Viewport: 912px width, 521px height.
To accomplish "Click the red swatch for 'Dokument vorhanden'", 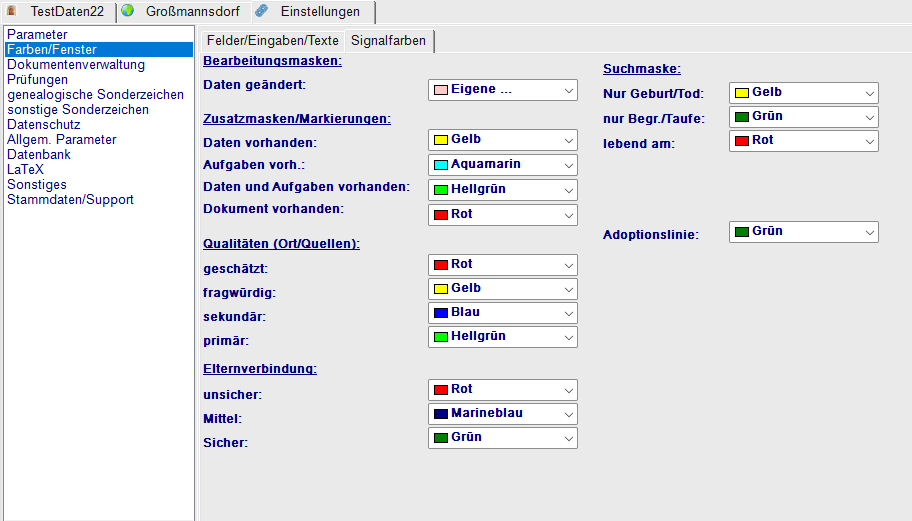I will pyautogui.click(x=440, y=215).
